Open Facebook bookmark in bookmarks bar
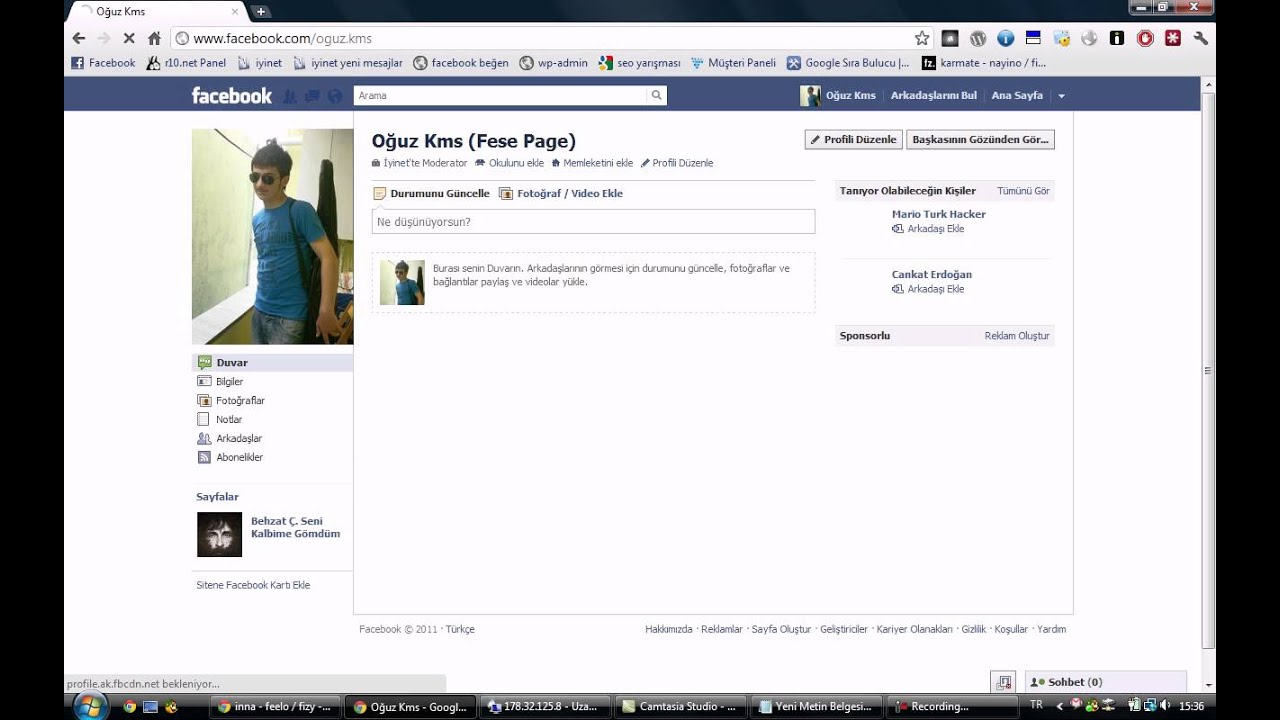Viewport: 1280px width, 720px height. coord(103,63)
